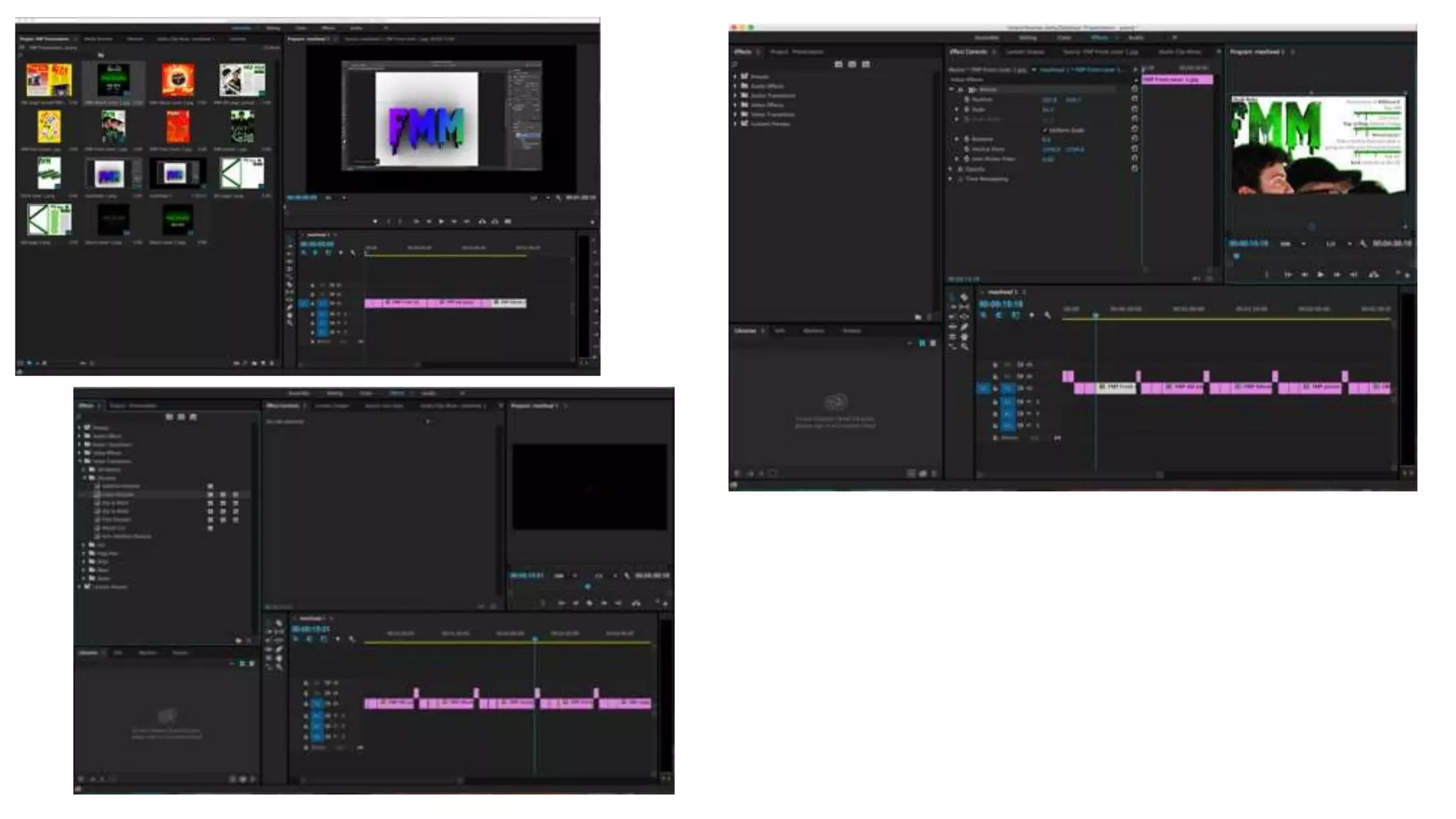Switch to Color workspace above Motion effect controls
The image size is (1456, 819).
(x=1064, y=38)
